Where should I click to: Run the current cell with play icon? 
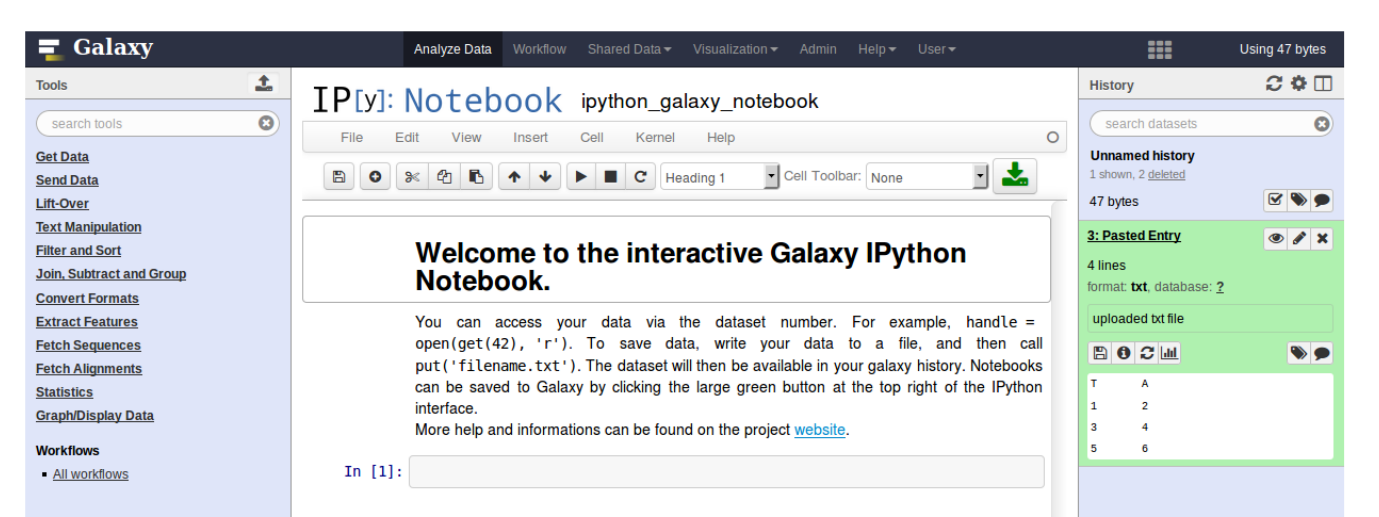point(580,177)
